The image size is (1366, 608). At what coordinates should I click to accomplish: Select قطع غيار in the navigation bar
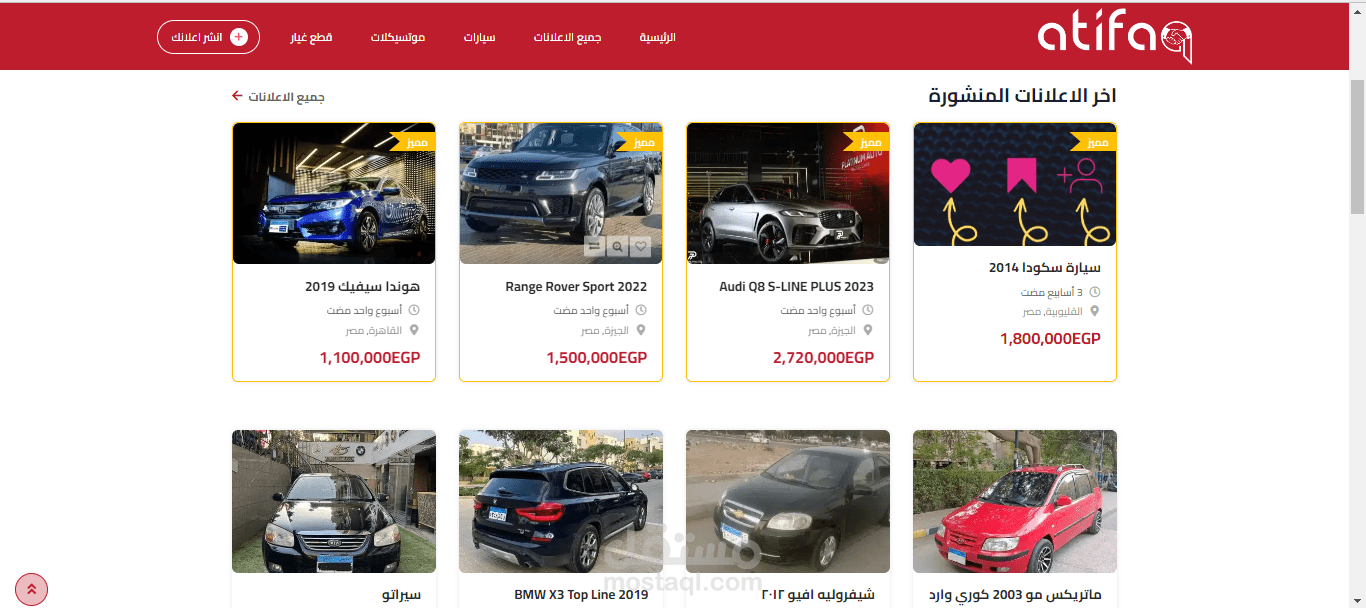tap(311, 37)
